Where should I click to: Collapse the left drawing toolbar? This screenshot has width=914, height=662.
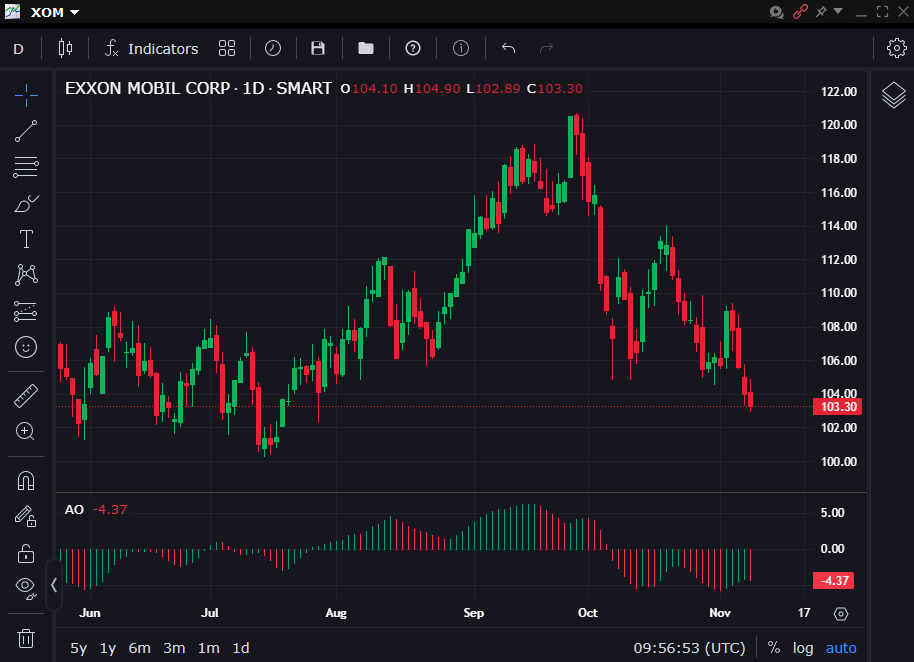tap(54, 585)
